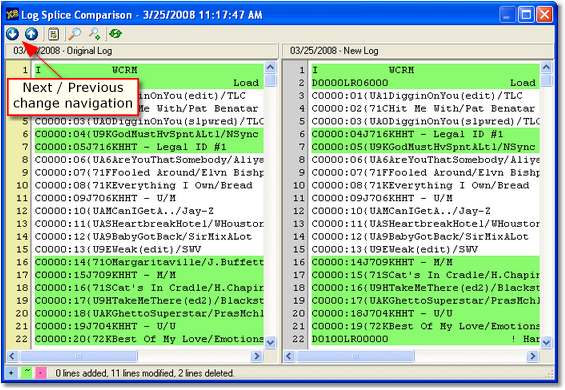Select the New Log pane header
This screenshot has width=565, height=390.
coord(418,51)
